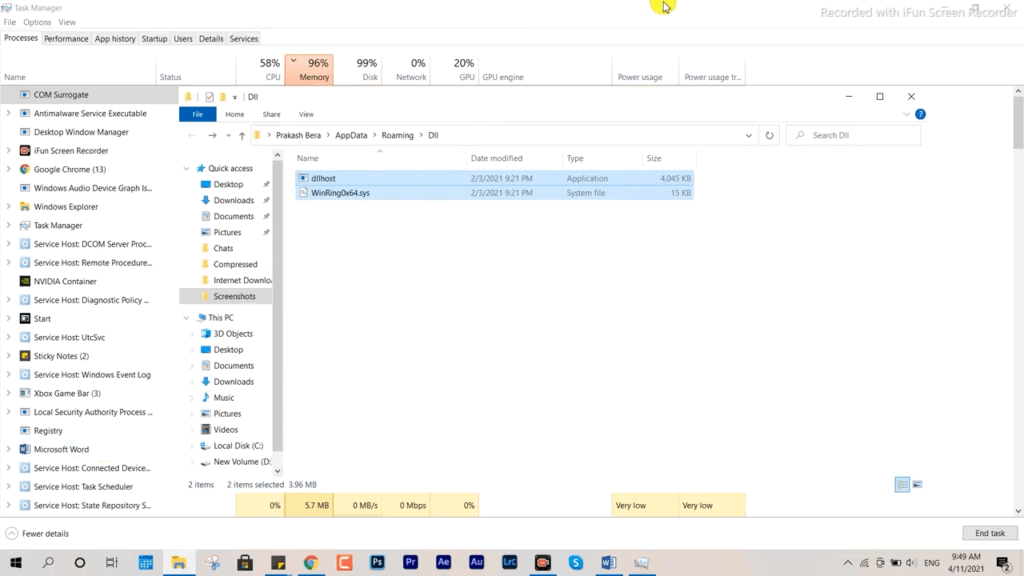This screenshot has width=1024, height=576.
Task: Collapse This PC tree node
Action: pyautogui.click(x=187, y=317)
